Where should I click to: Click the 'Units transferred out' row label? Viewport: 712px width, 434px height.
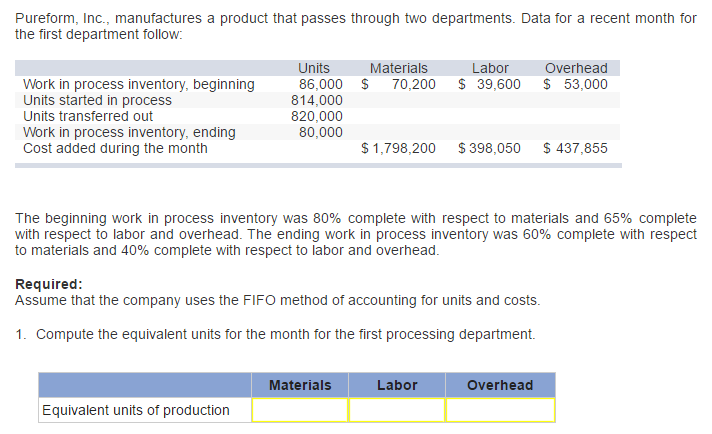(88, 116)
